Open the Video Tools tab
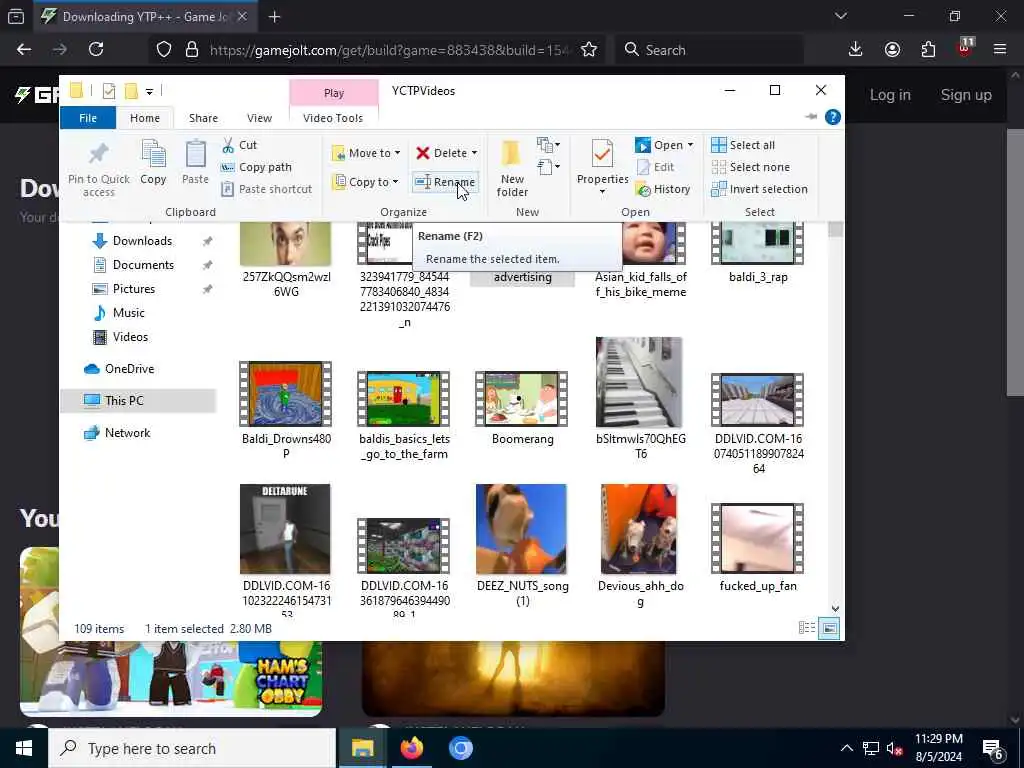The width and height of the screenshot is (1024, 768). click(x=333, y=118)
